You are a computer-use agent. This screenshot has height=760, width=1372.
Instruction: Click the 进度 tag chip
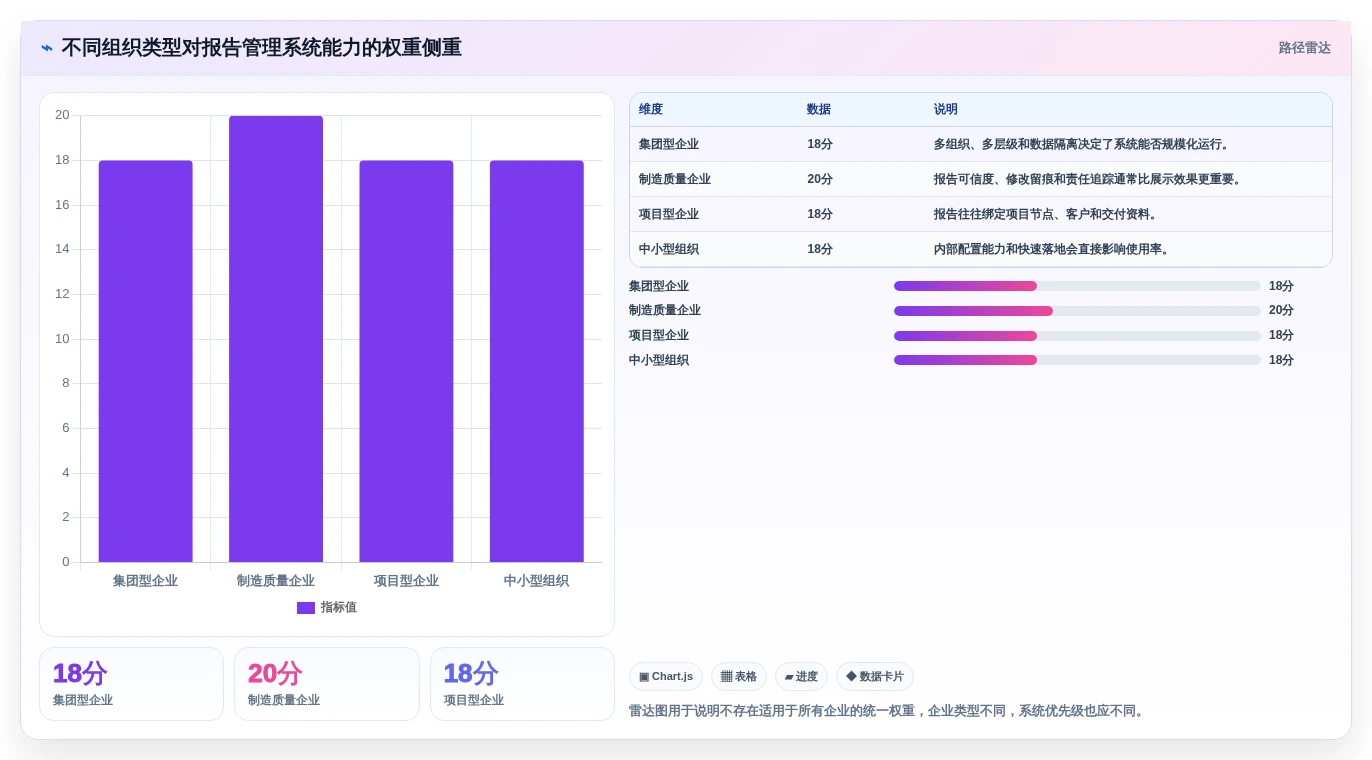tap(801, 677)
